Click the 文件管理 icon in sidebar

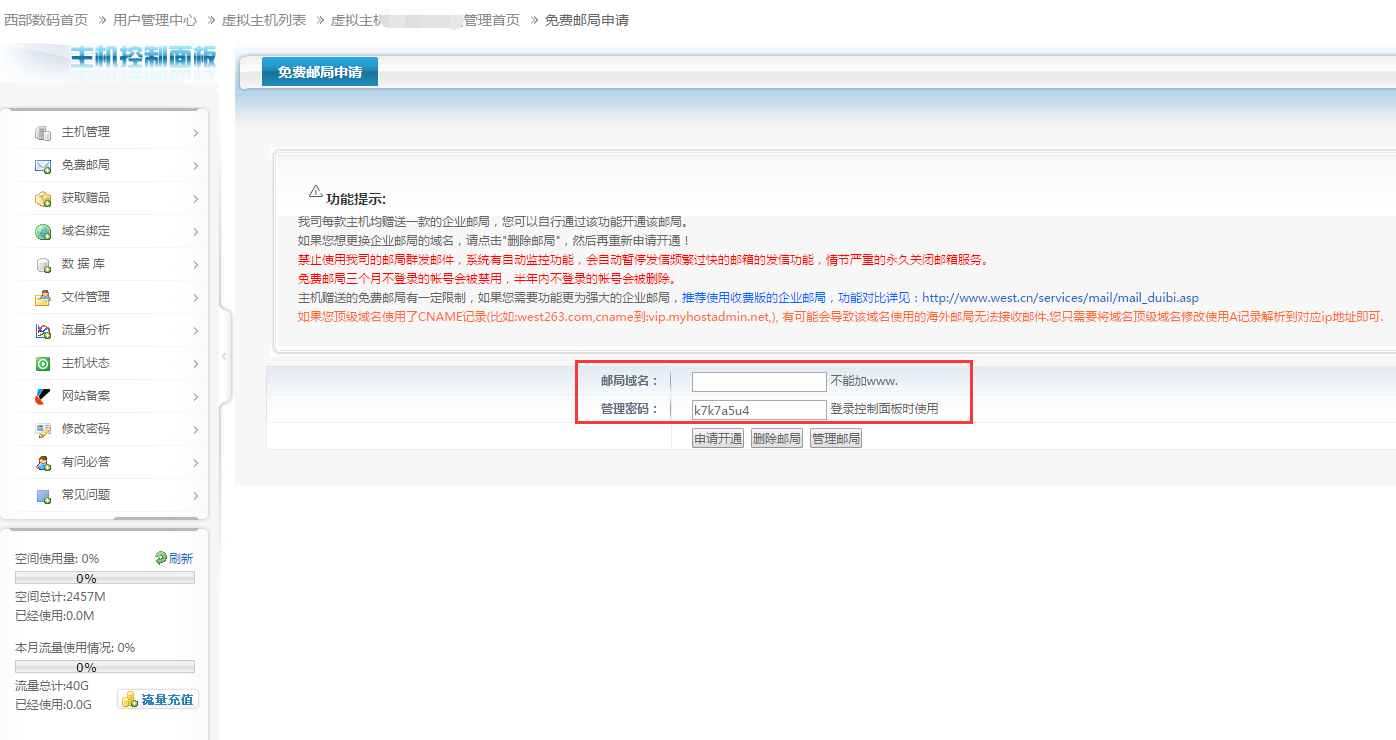pos(43,298)
